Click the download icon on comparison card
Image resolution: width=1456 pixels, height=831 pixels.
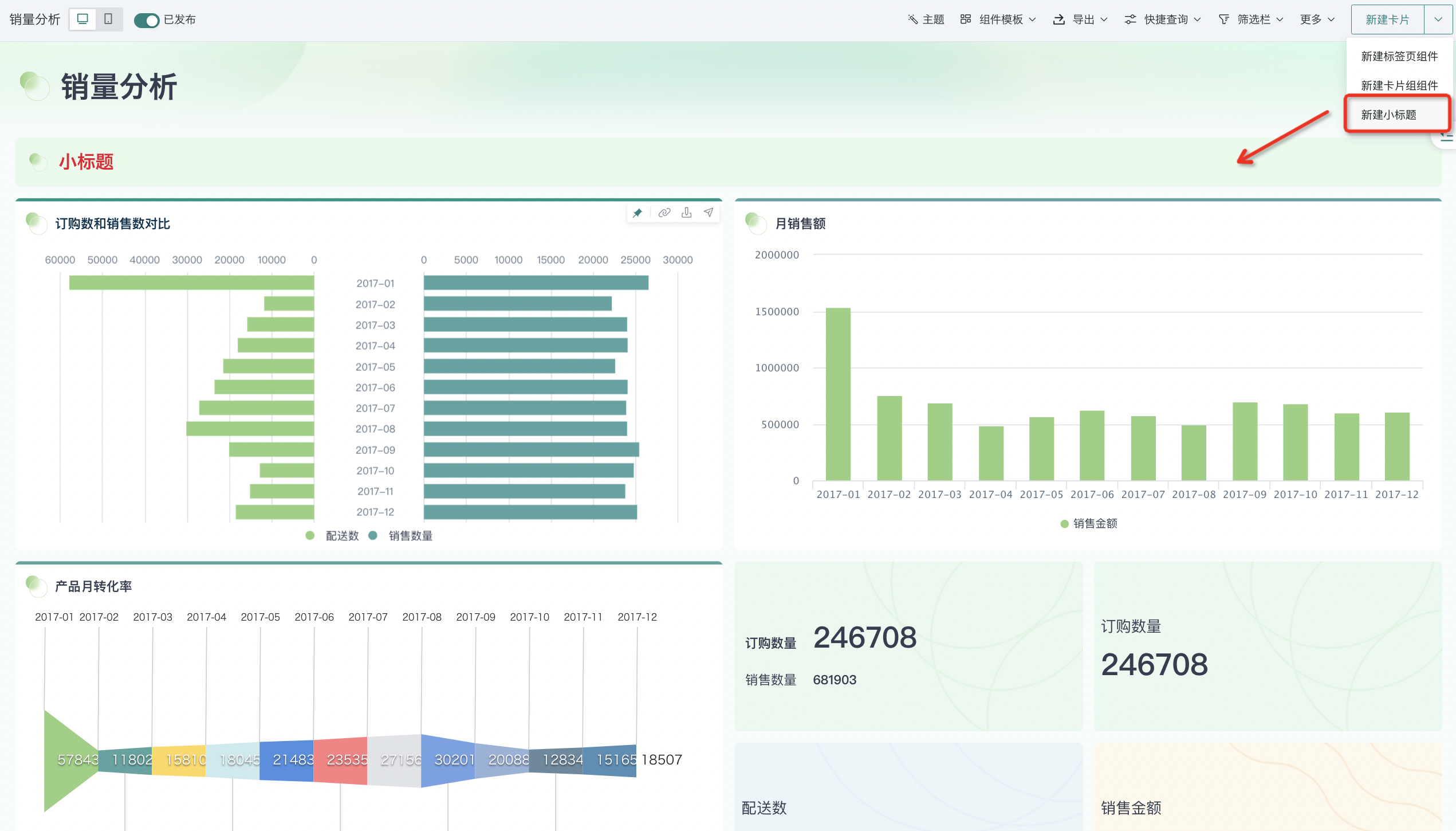click(x=686, y=213)
